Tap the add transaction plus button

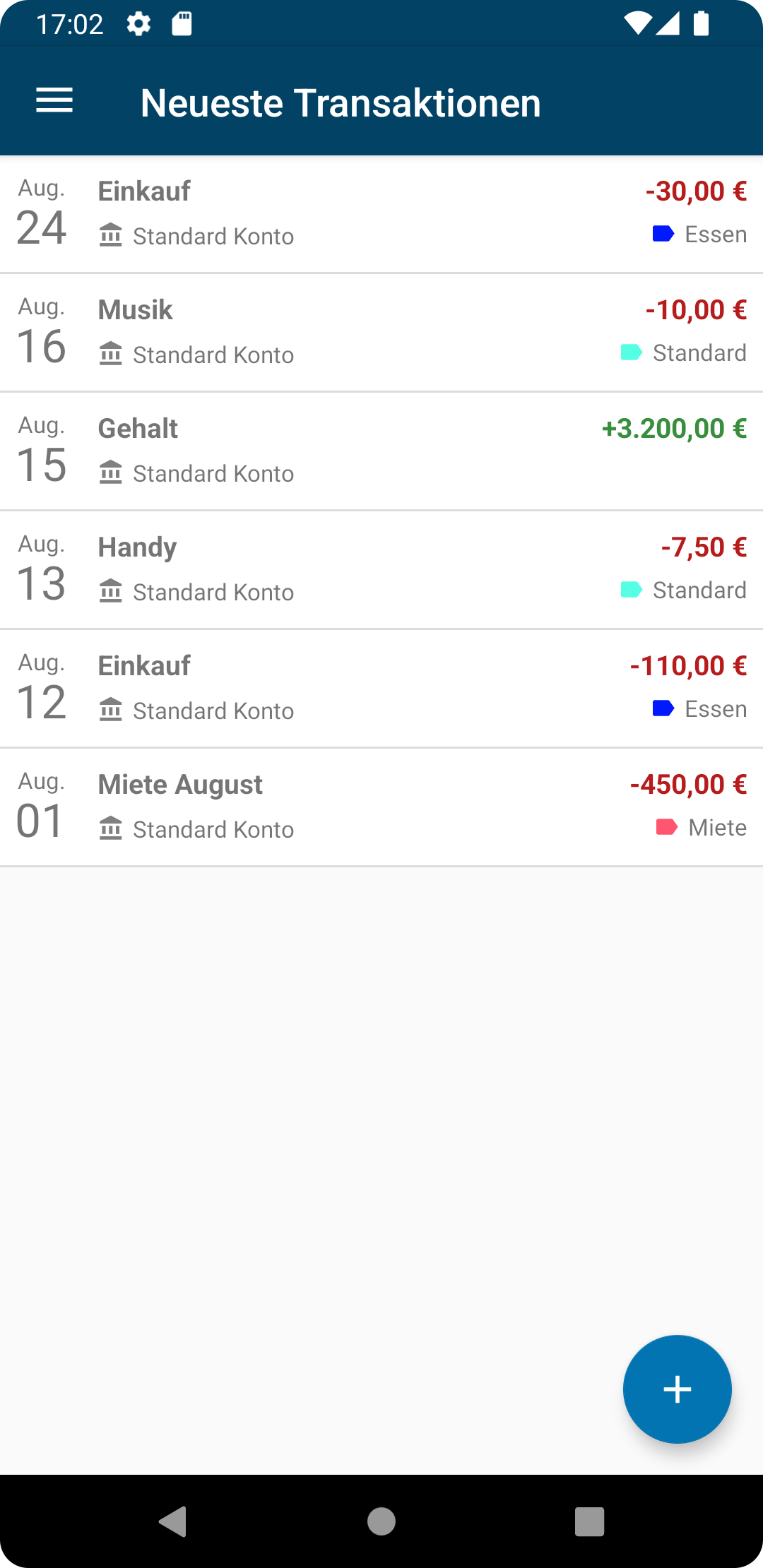click(x=677, y=1389)
